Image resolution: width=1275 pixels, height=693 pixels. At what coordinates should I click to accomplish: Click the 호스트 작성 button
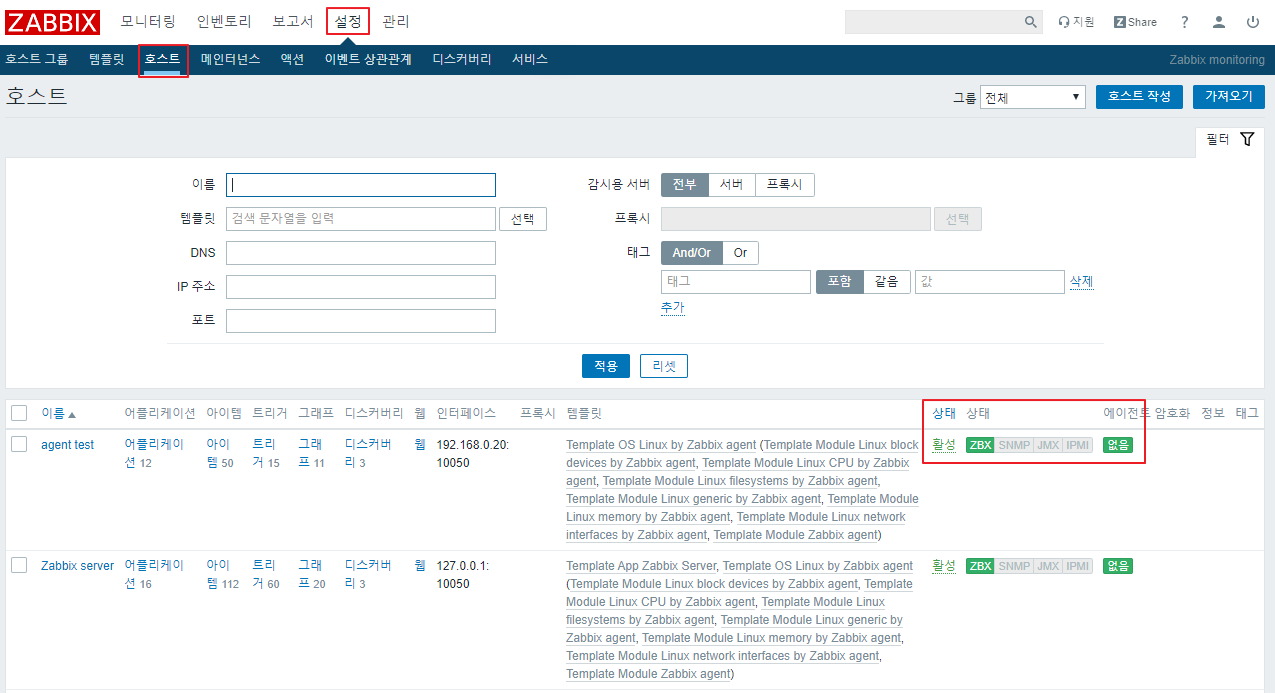1140,97
